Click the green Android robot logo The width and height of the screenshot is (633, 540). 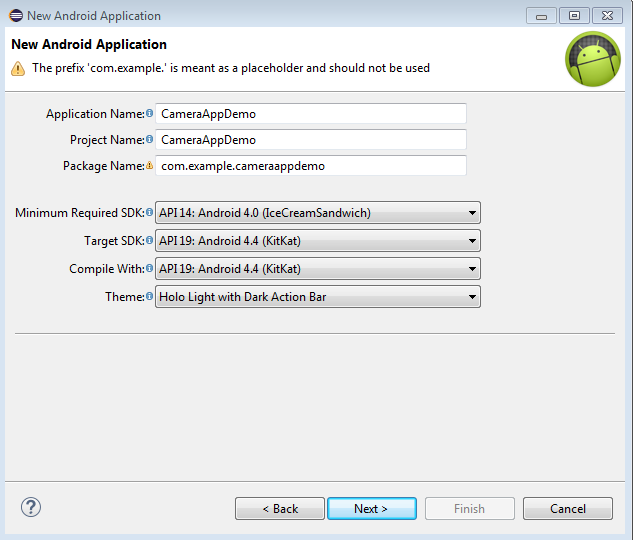[593, 59]
